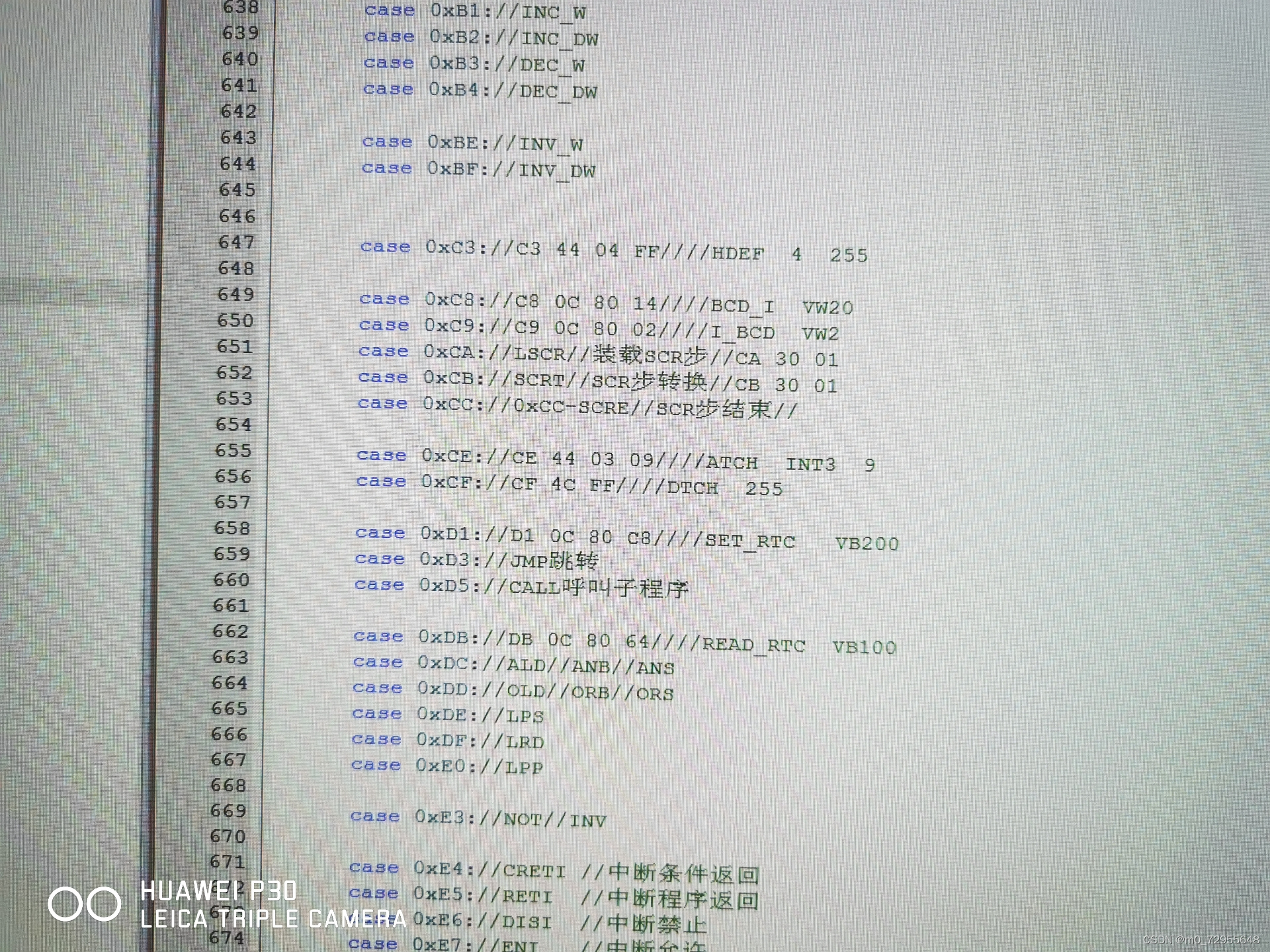The height and width of the screenshot is (952, 1270).
Task: Click the 0xE4 CRETI case line
Action: 553,872
